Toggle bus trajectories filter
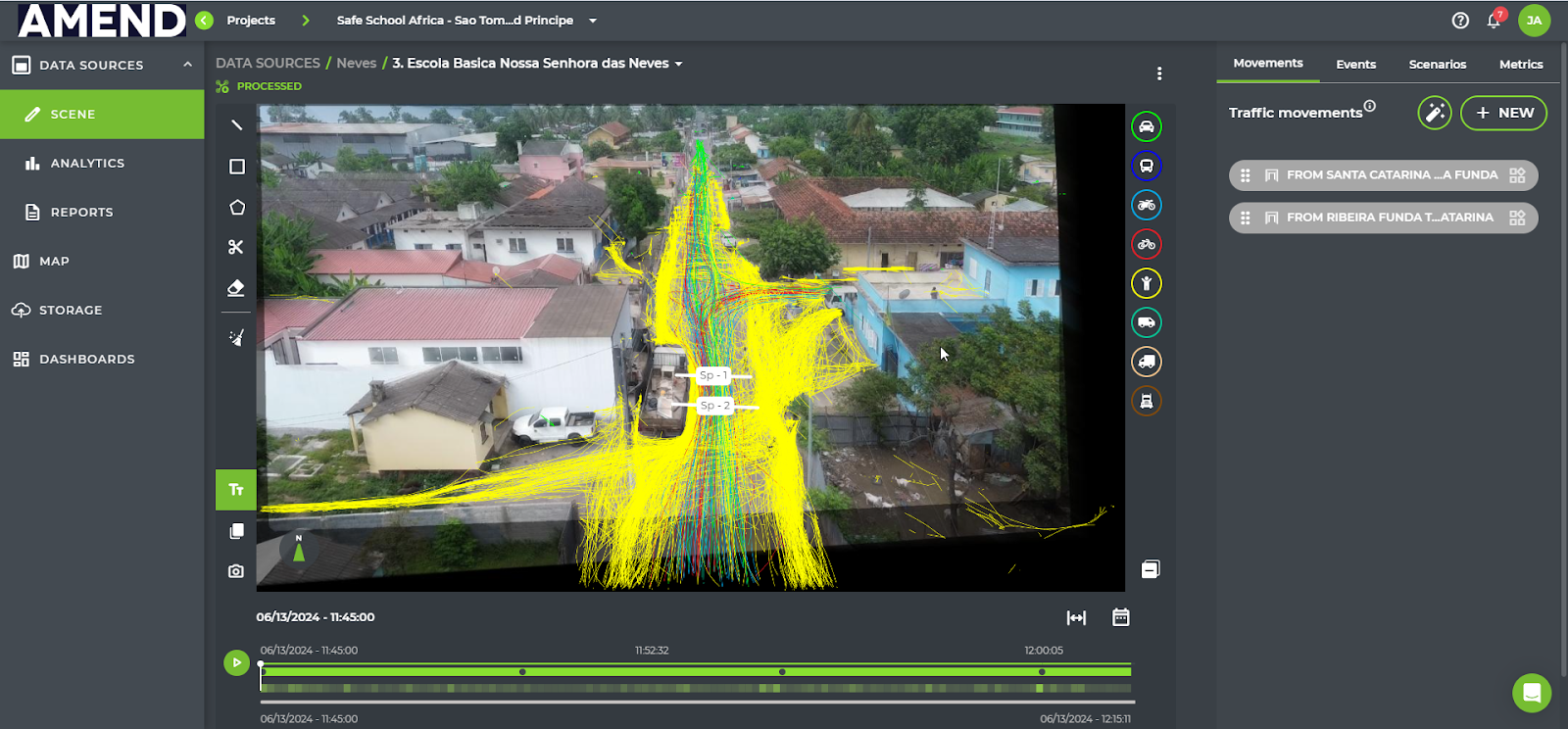 click(x=1147, y=166)
